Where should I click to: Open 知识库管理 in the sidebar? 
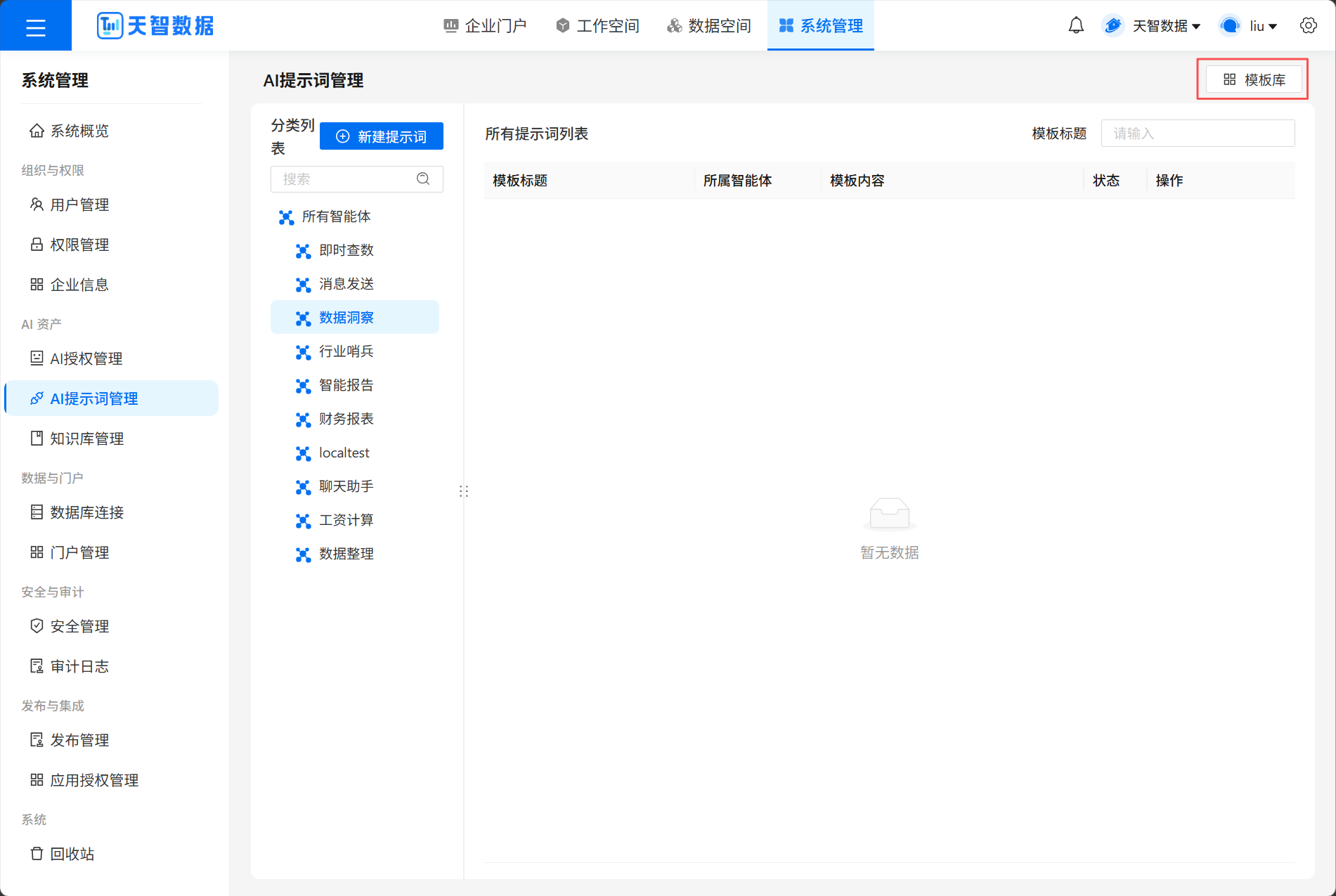tap(111, 439)
